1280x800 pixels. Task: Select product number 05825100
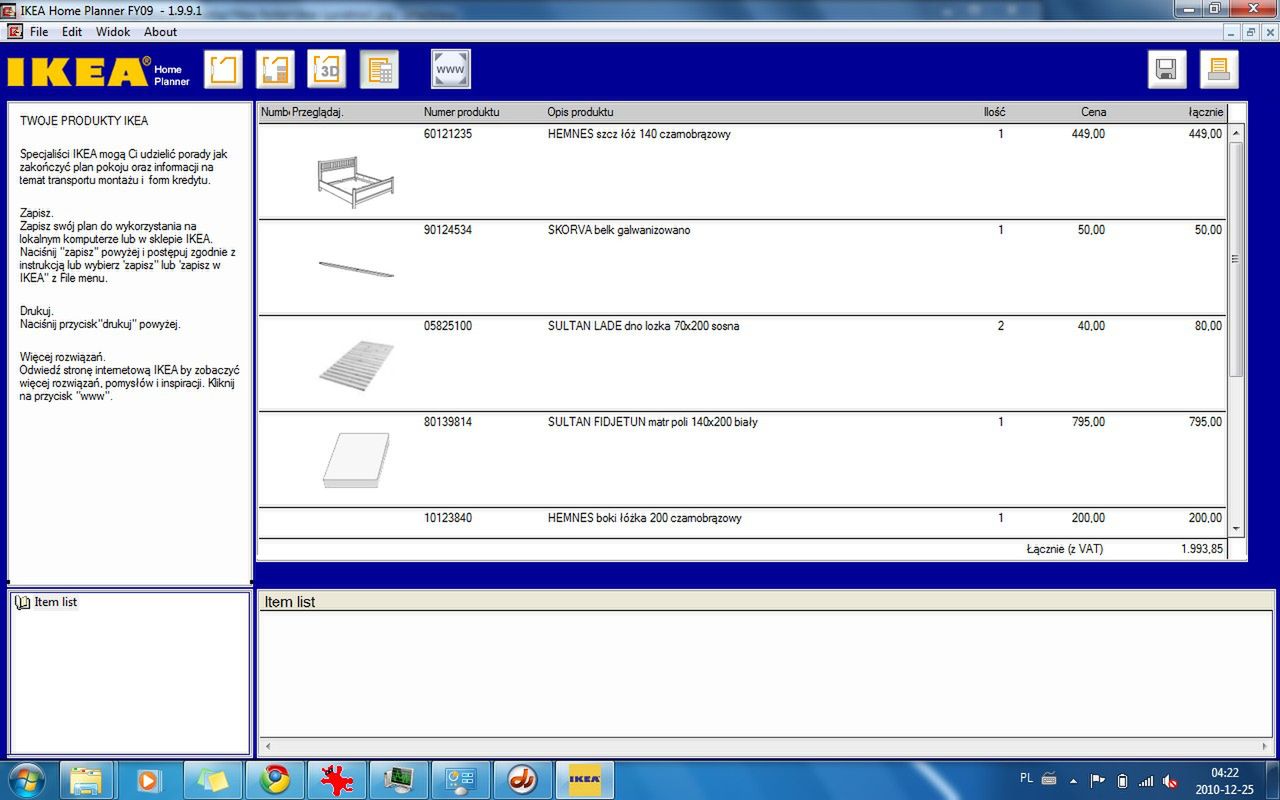(x=448, y=326)
